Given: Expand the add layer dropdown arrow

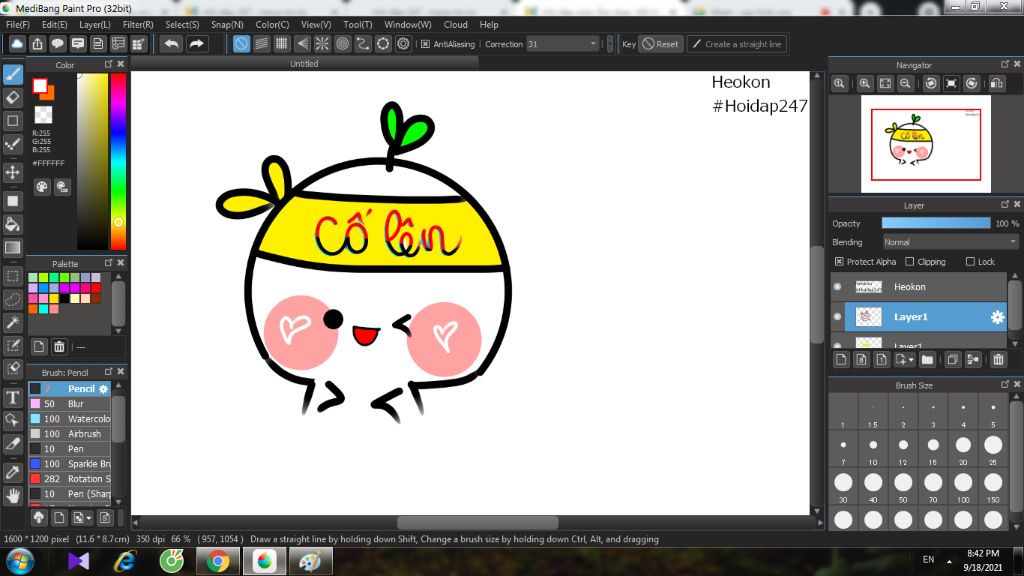Looking at the screenshot, I should 911,360.
